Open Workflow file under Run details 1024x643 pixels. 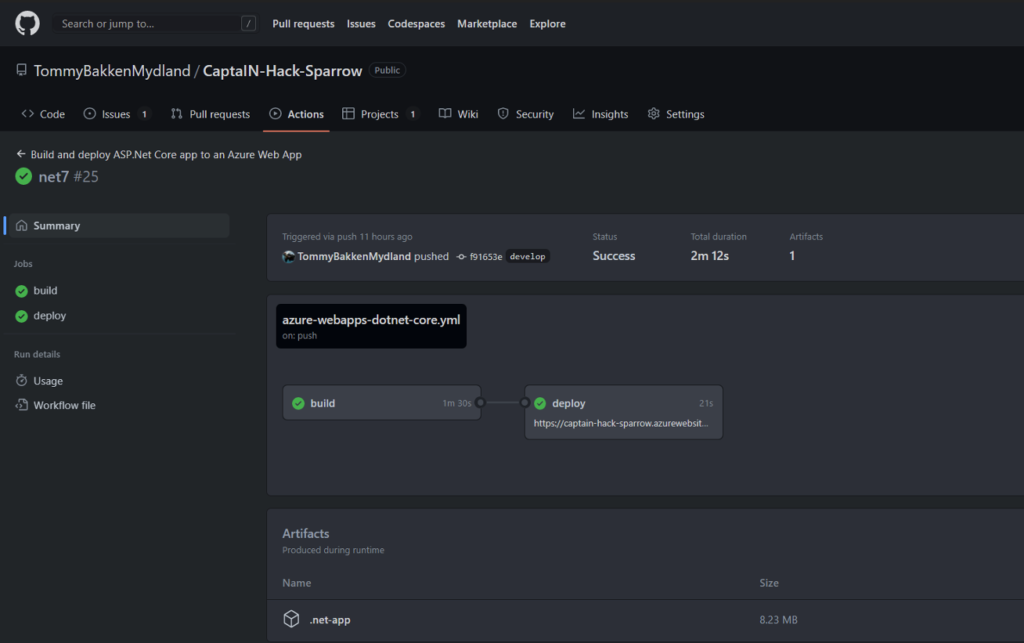pos(64,405)
